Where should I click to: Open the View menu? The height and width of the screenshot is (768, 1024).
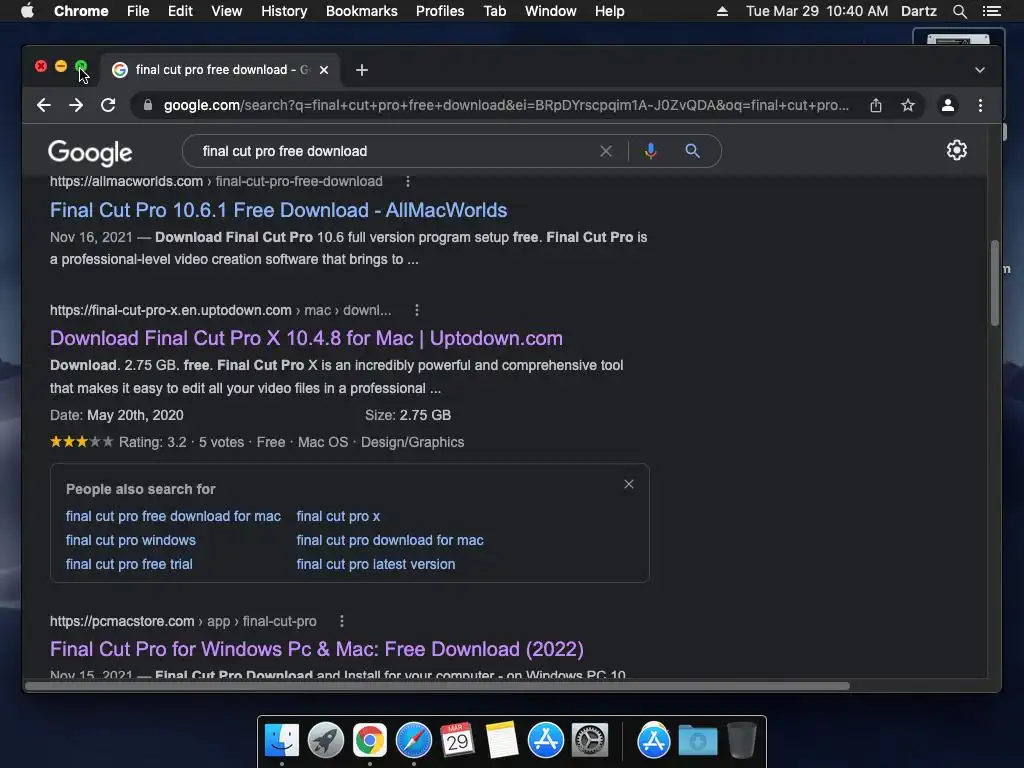(x=227, y=11)
